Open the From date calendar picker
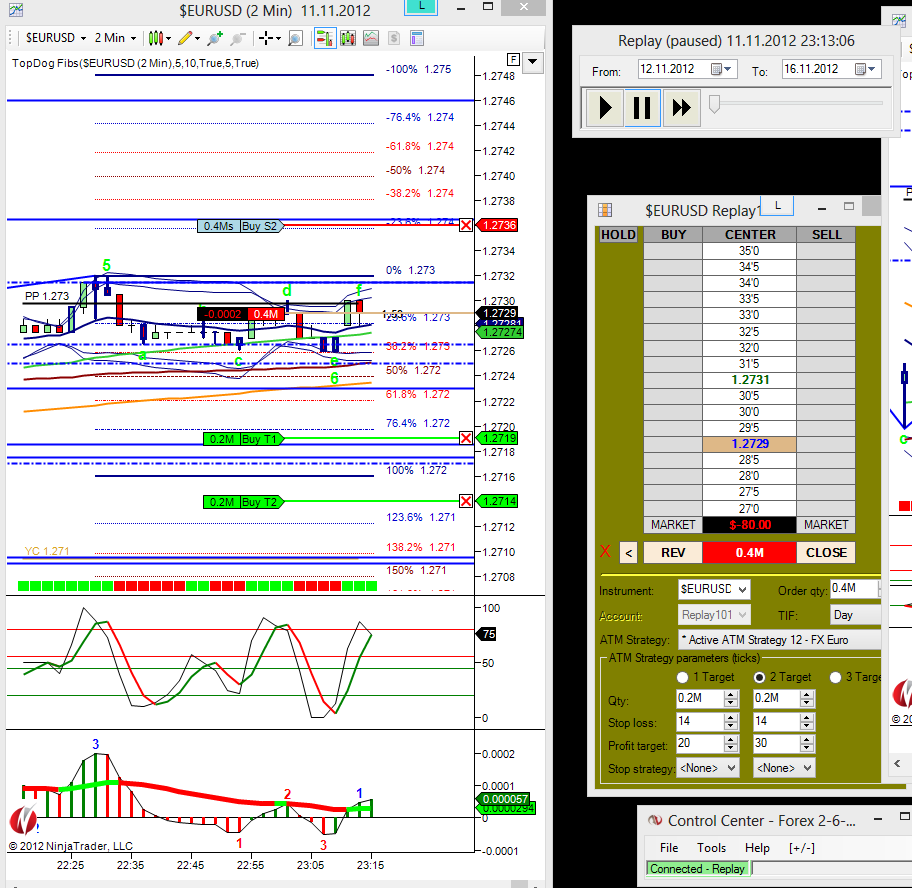Viewport: 912px width, 888px height. (x=722, y=69)
